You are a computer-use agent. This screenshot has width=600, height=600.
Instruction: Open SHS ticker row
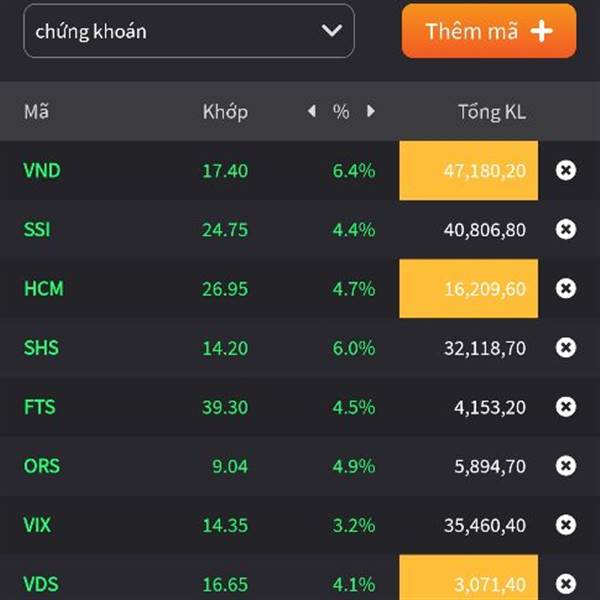pyautogui.click(x=300, y=347)
